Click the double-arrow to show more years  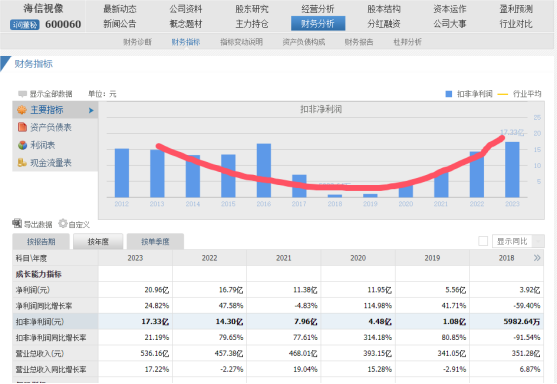point(537,258)
